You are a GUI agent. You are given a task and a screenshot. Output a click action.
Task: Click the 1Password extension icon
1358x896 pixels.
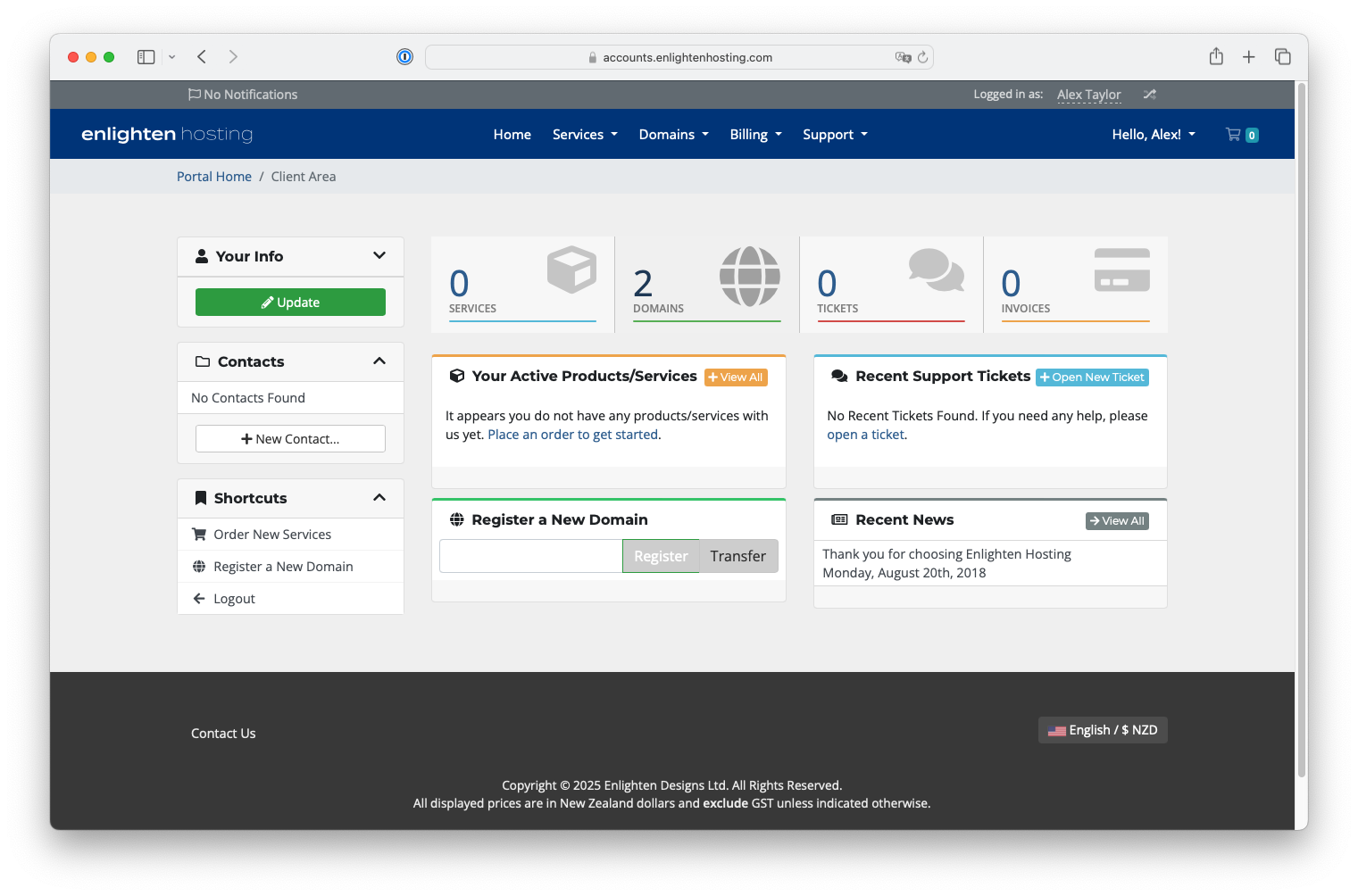[405, 57]
